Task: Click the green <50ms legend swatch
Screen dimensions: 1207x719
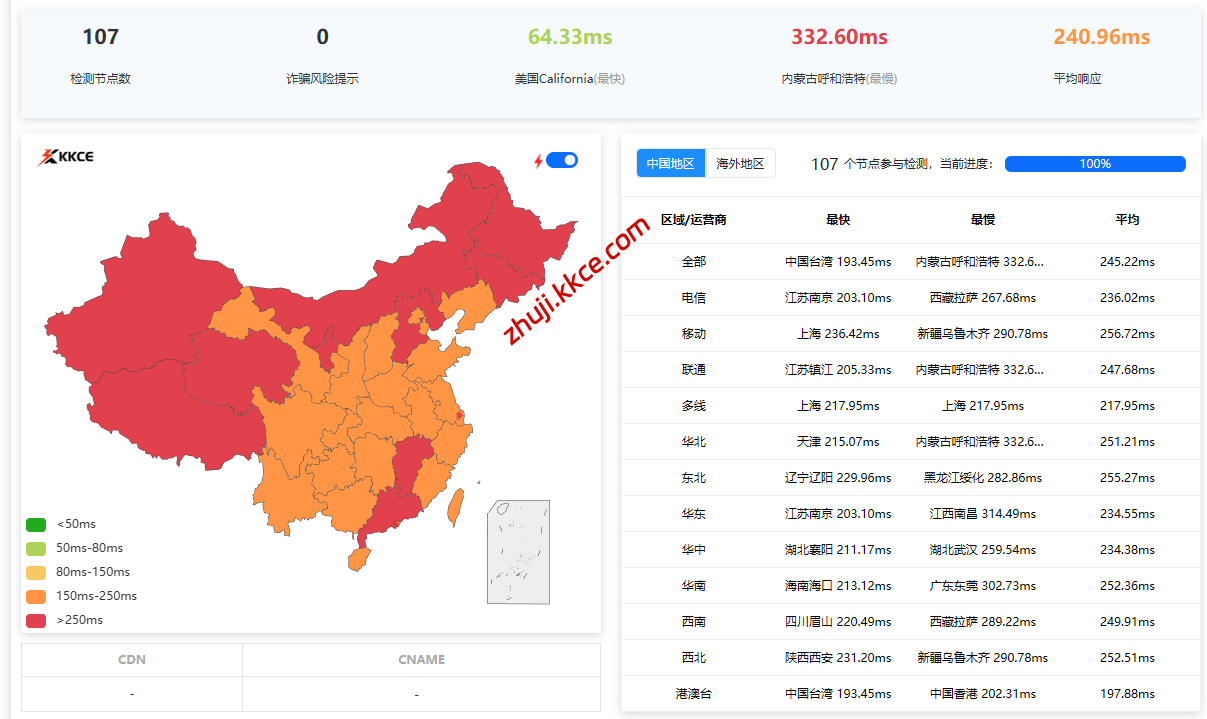Action: click(x=36, y=524)
